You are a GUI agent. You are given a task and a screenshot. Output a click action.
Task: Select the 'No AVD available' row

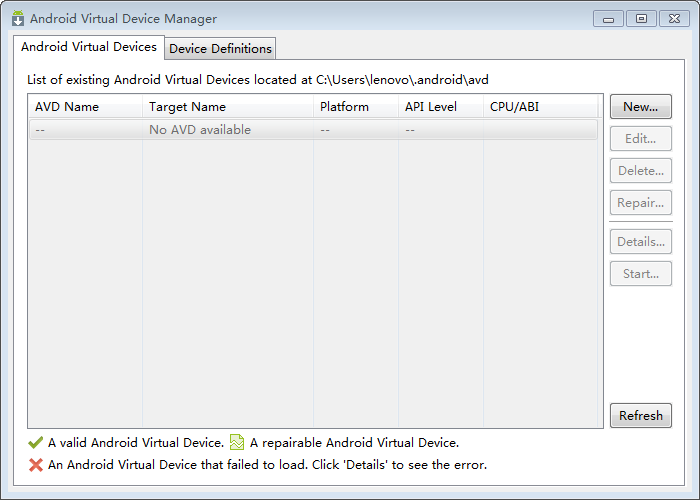313,130
